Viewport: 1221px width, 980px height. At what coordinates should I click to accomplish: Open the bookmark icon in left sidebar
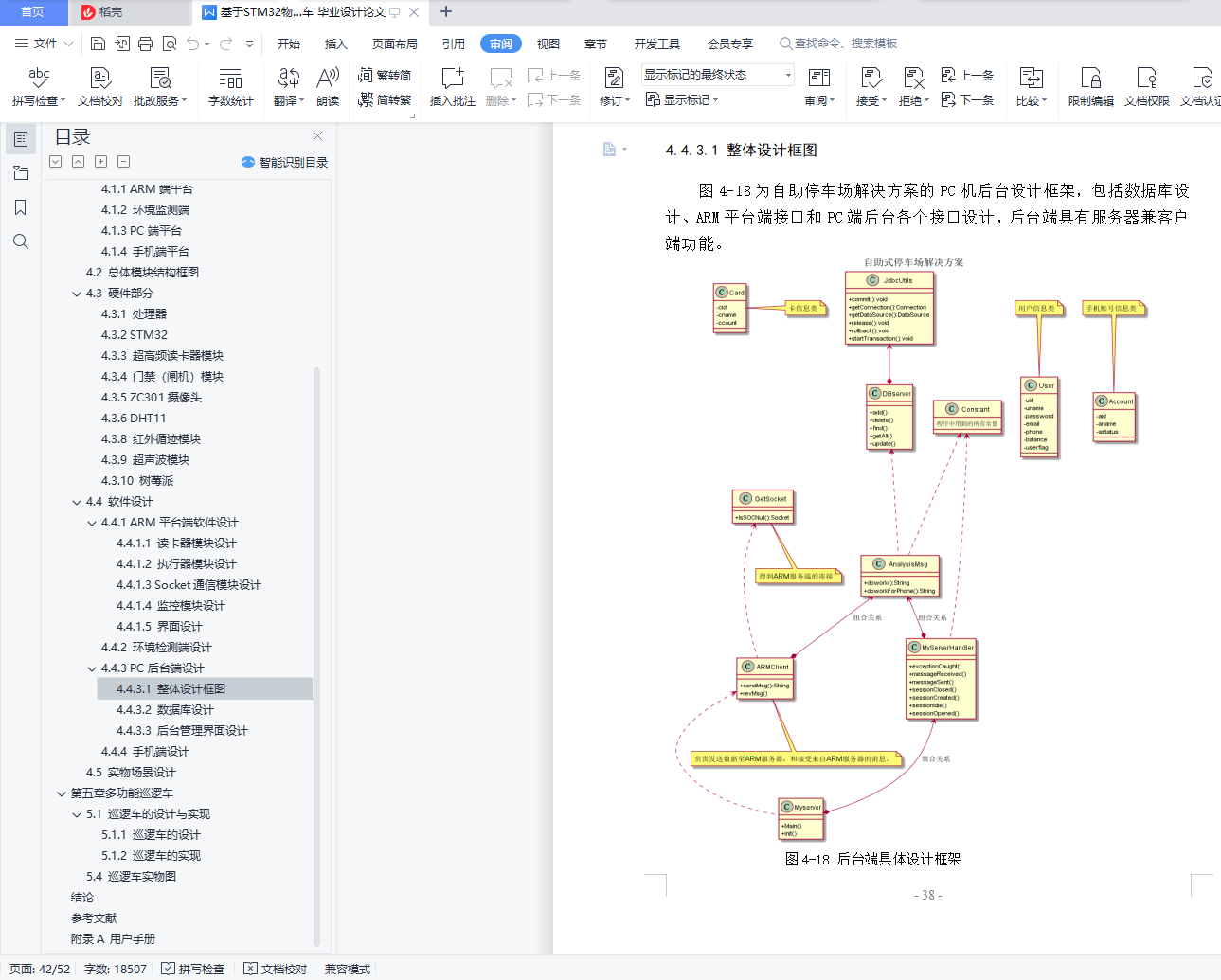tap(21, 207)
